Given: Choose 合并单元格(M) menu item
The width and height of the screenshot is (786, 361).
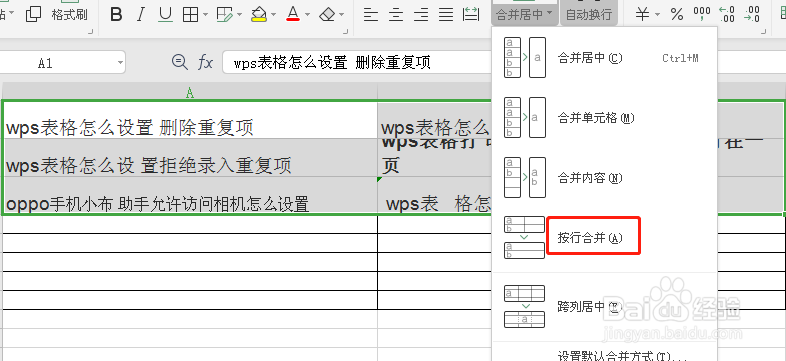Looking at the screenshot, I should [605, 118].
